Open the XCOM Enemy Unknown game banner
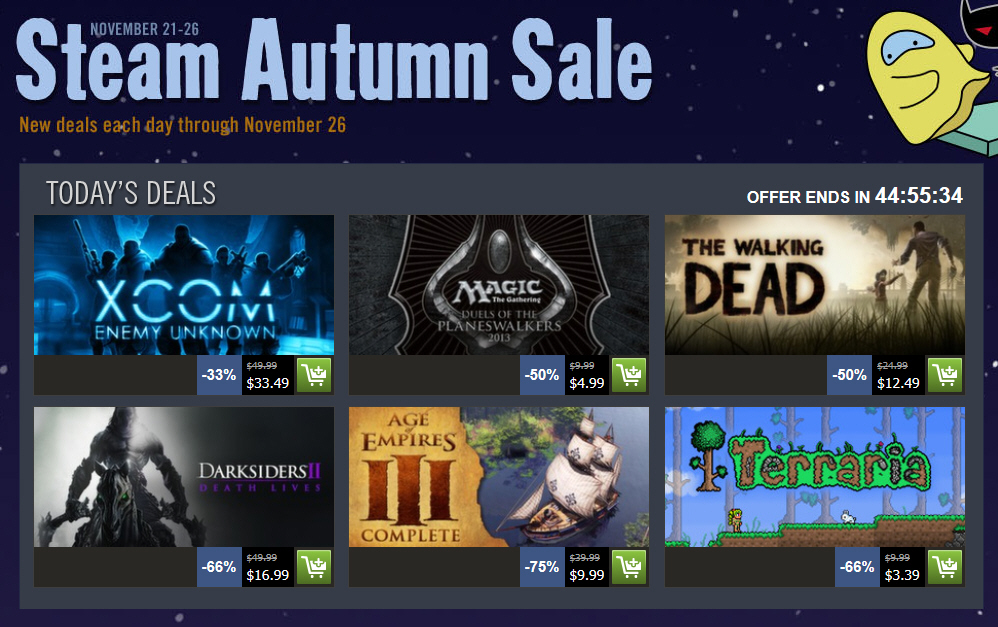 [x=184, y=285]
